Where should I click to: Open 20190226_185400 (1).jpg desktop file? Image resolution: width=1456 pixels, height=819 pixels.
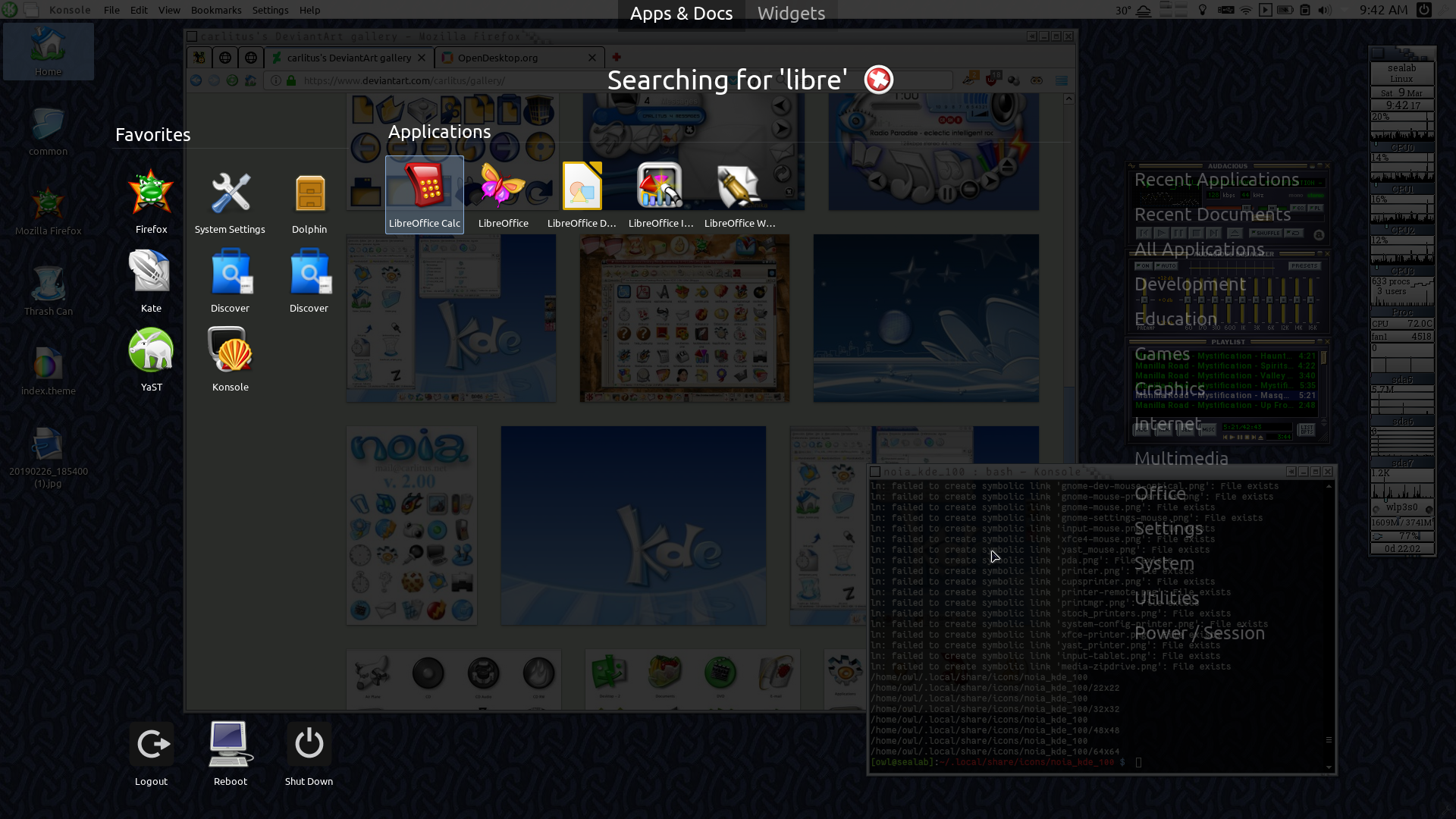tap(48, 457)
